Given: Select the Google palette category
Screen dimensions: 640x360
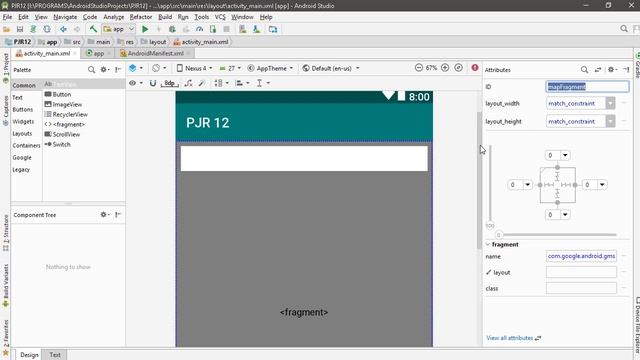Looking at the screenshot, I should point(22,158).
